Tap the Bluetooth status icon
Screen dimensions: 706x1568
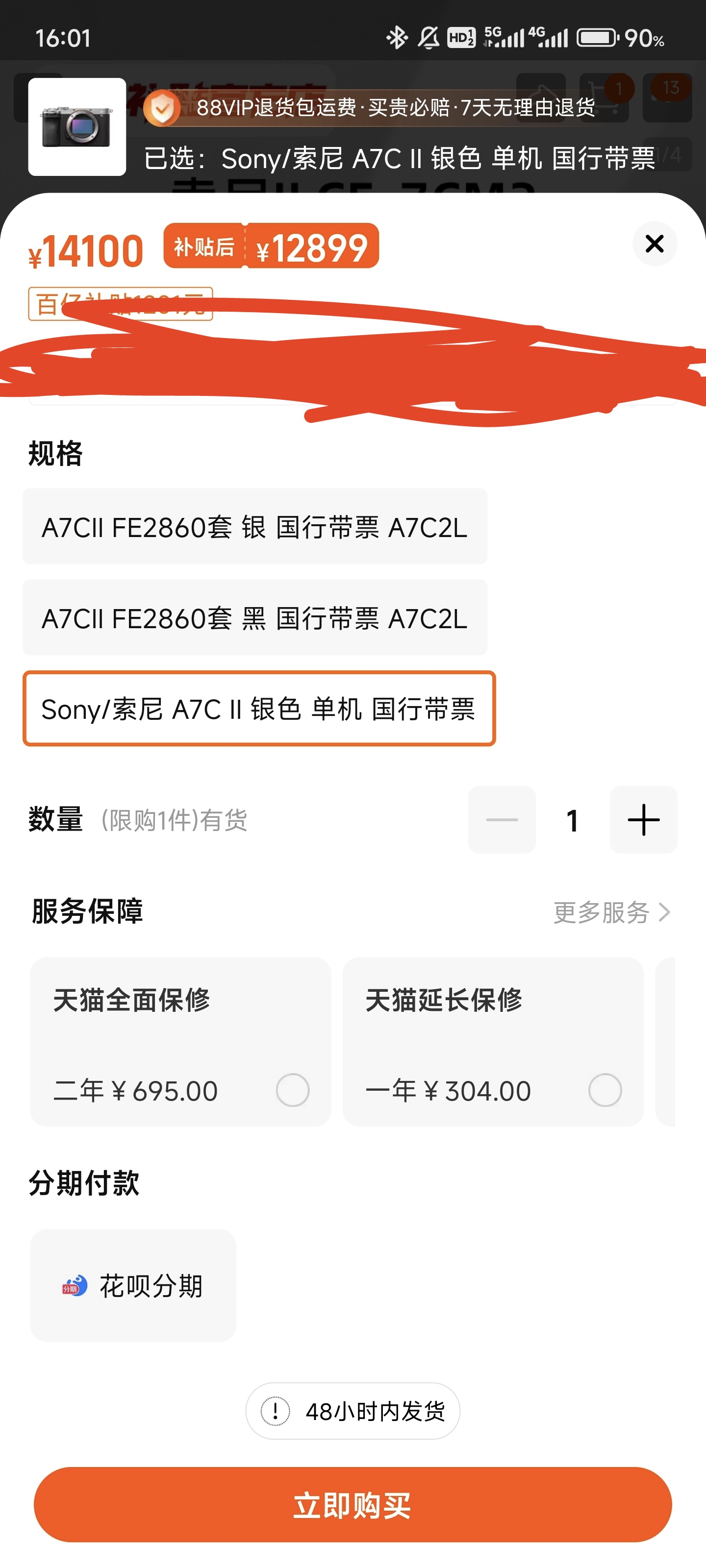click(x=397, y=38)
